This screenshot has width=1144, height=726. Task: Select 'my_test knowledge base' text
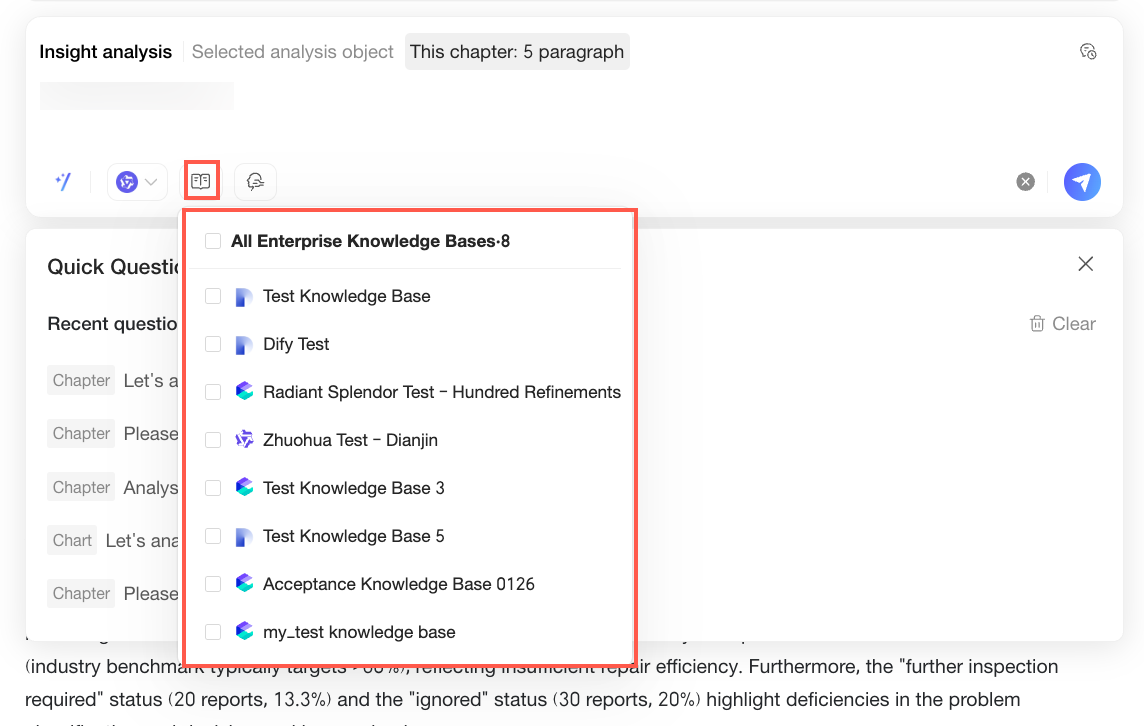[x=359, y=632]
